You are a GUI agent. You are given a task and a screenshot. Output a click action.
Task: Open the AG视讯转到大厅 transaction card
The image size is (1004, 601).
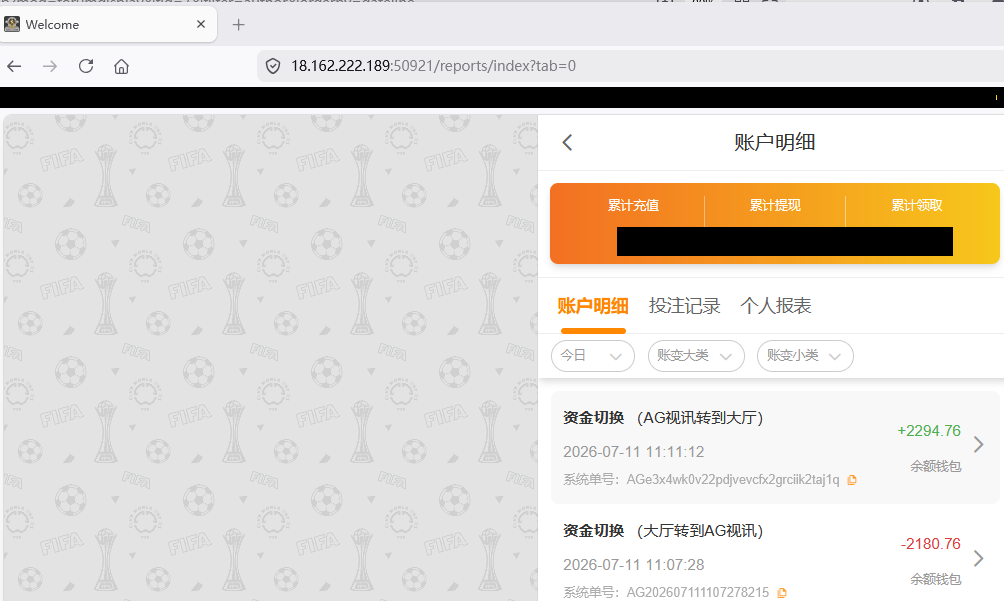[x=775, y=447]
